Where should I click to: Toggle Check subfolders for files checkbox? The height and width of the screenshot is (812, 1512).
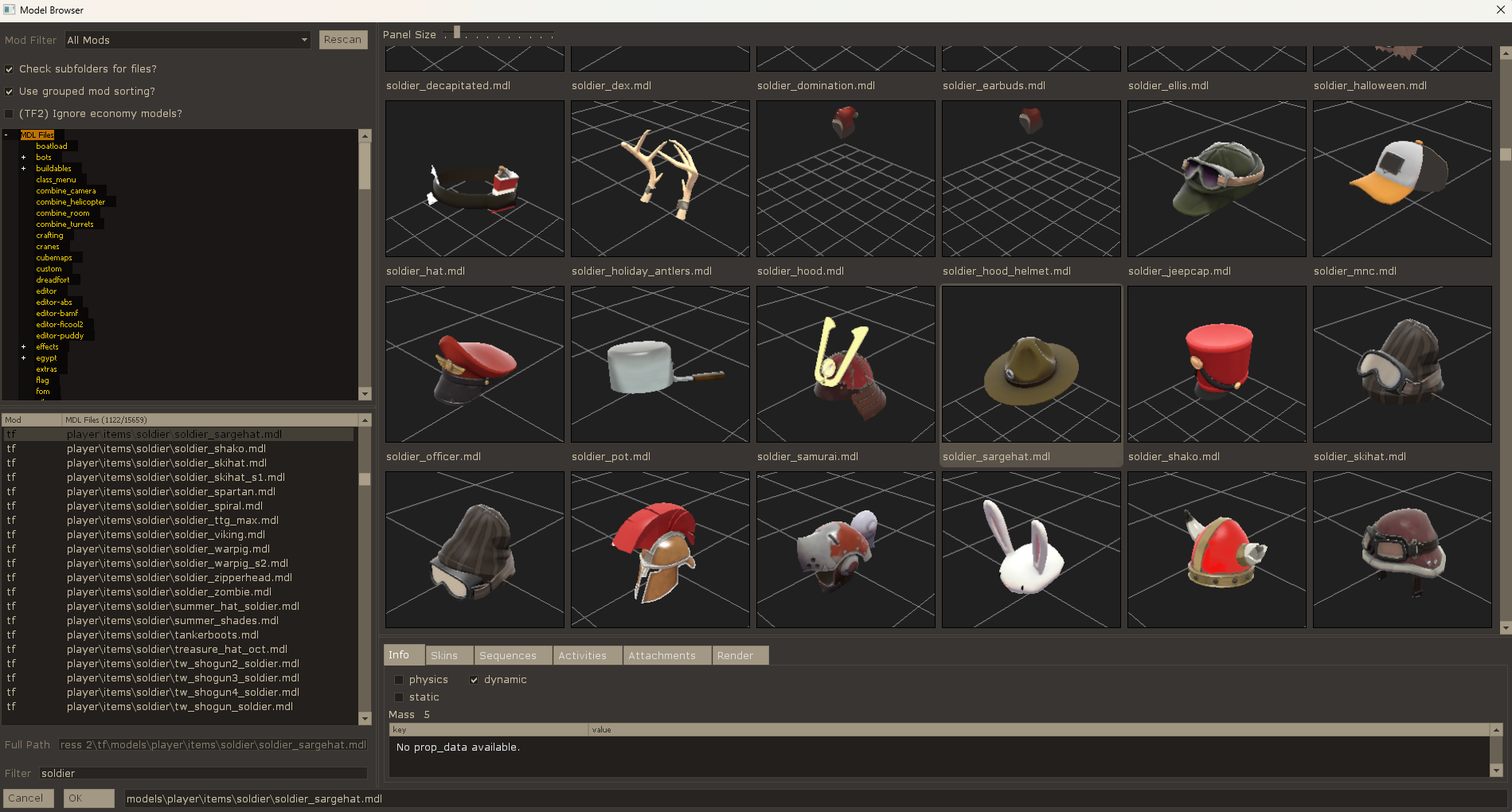10,69
